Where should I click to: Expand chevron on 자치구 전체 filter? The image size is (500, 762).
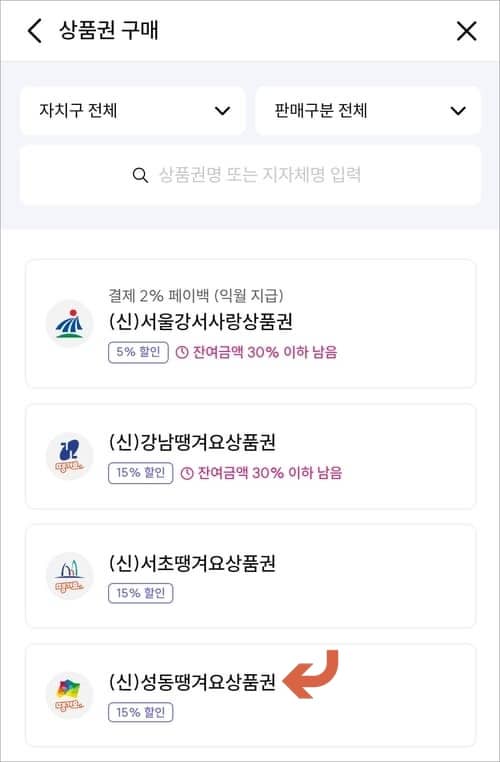[x=223, y=111]
